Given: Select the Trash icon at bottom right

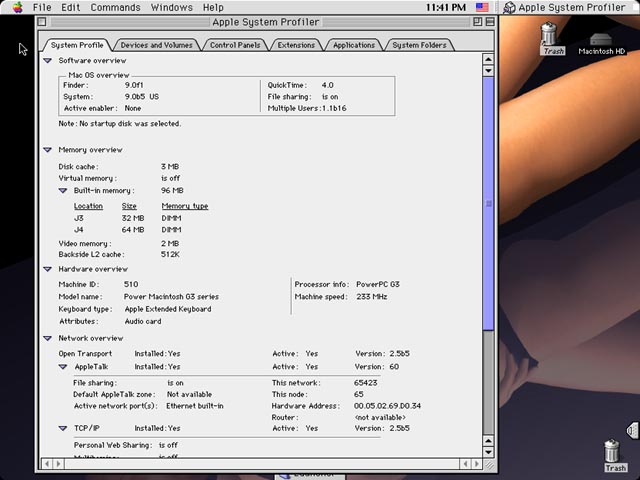Looking at the screenshot, I should [x=615, y=456].
